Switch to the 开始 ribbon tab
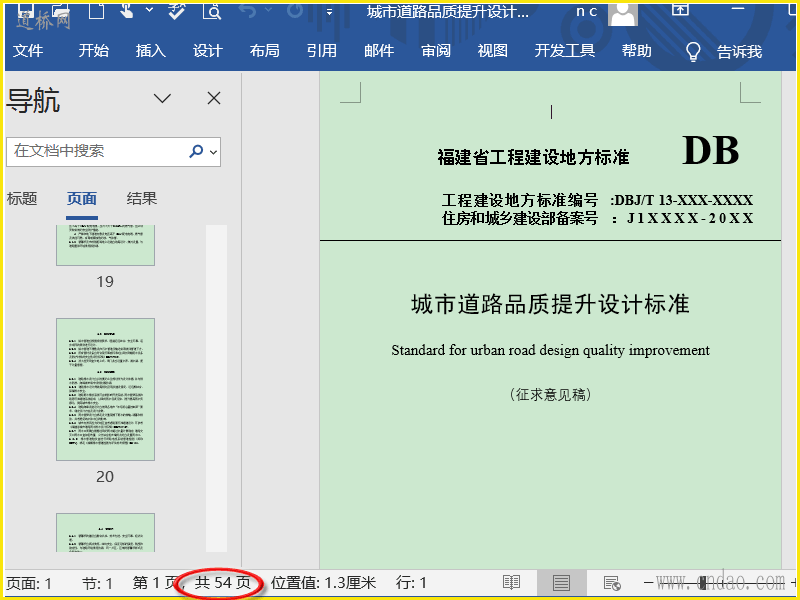The height and width of the screenshot is (600, 800). (94, 51)
